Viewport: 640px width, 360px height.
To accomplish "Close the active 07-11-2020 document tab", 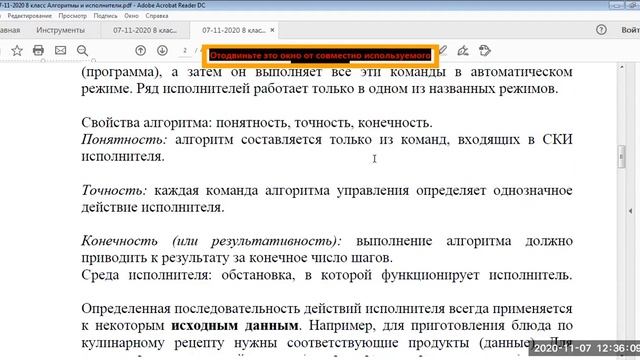I will click(272, 30).
